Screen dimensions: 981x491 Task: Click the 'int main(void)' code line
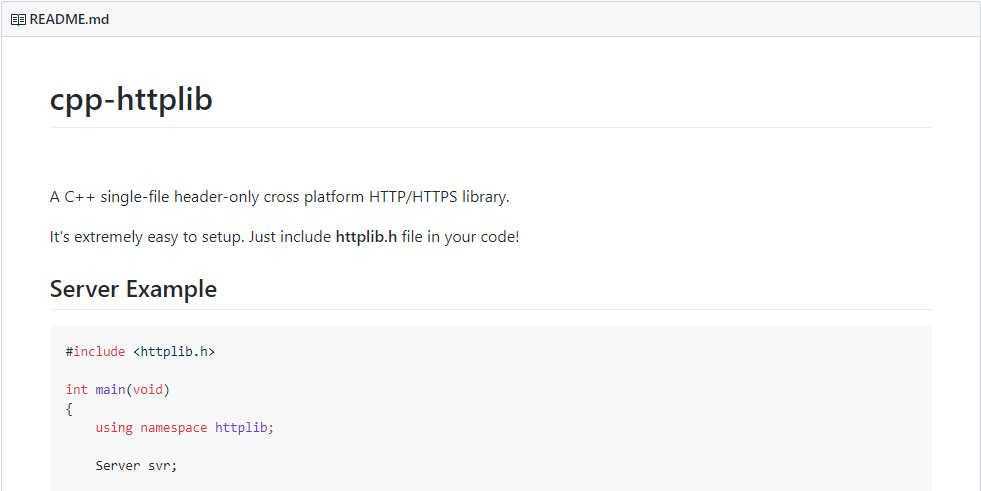pyautogui.click(x=118, y=390)
